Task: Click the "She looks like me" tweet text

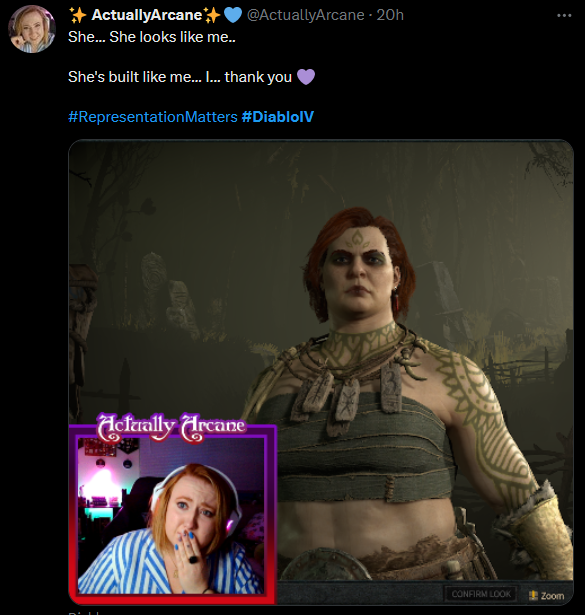Action: pyautogui.click(x=152, y=37)
